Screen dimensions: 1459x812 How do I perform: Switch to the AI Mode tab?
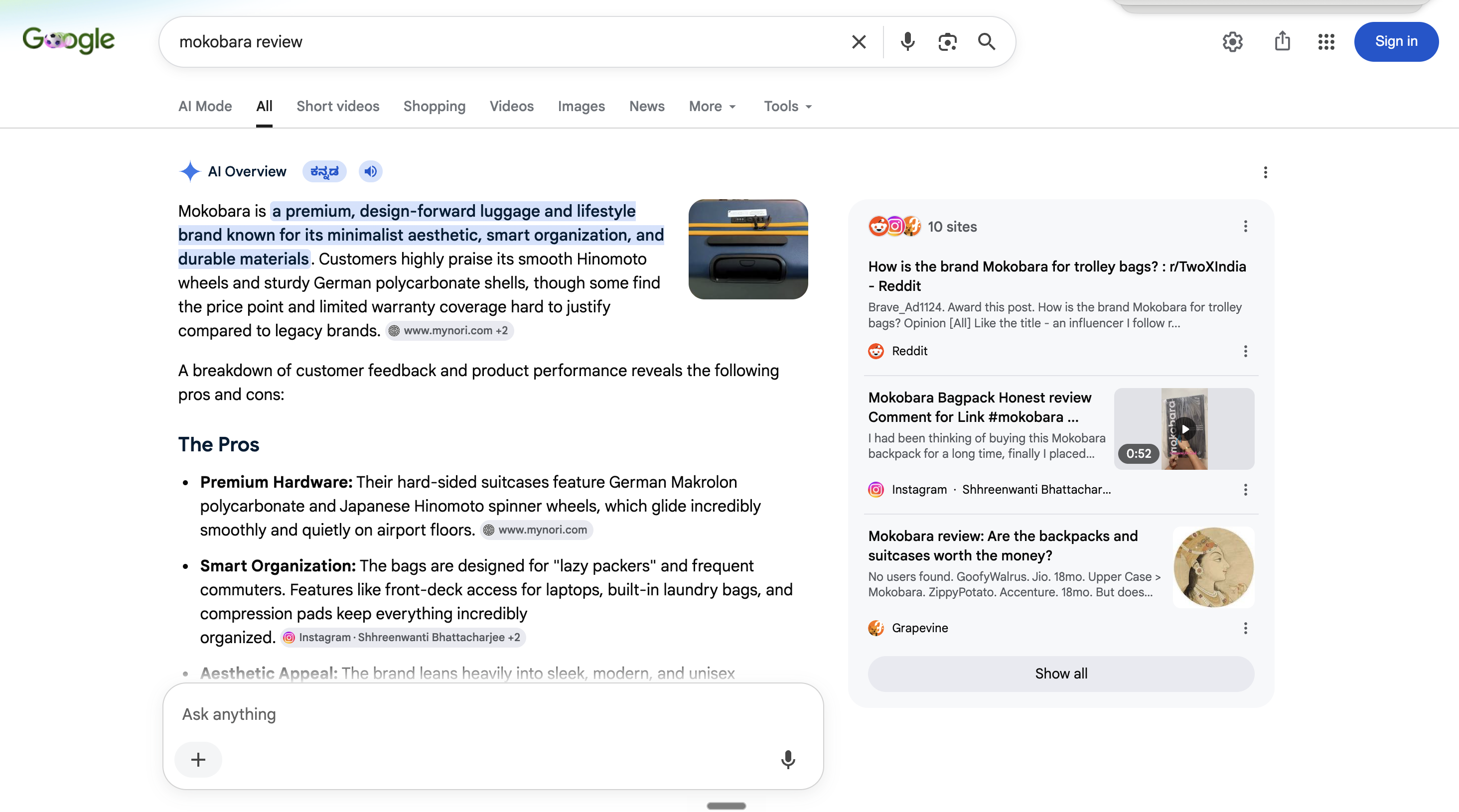point(205,107)
